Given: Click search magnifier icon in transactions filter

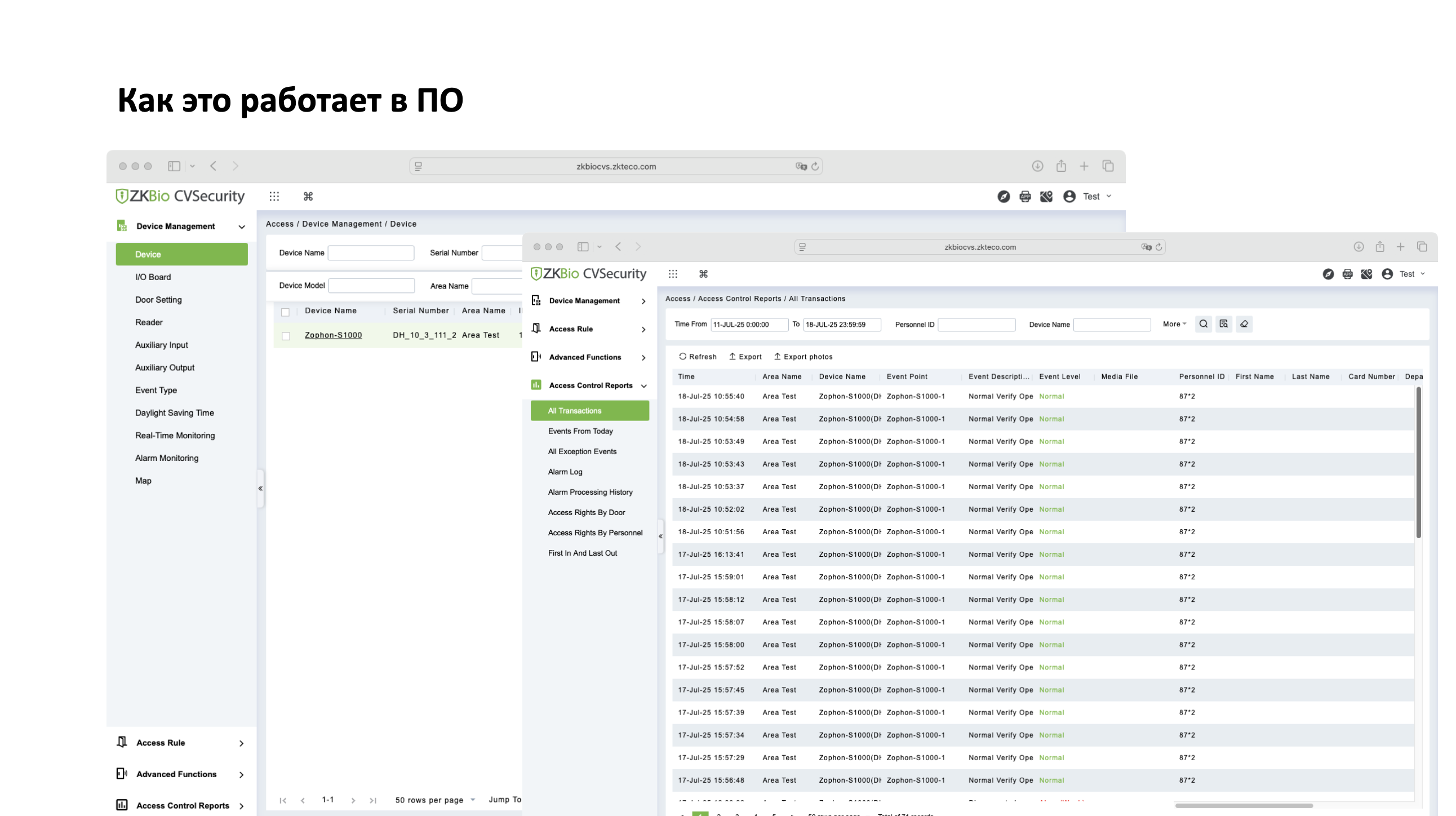Looking at the screenshot, I should coord(1204,324).
